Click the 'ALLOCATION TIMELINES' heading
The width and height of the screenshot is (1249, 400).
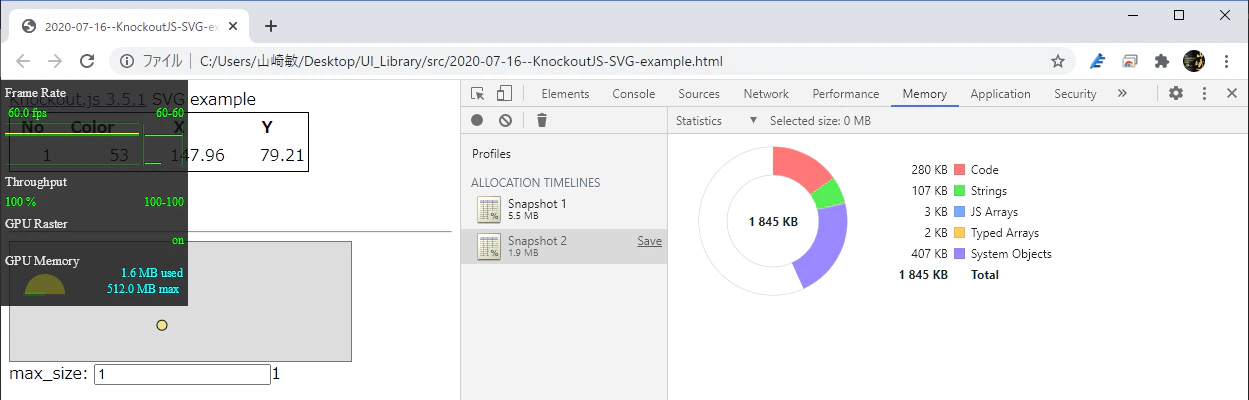tap(536, 183)
